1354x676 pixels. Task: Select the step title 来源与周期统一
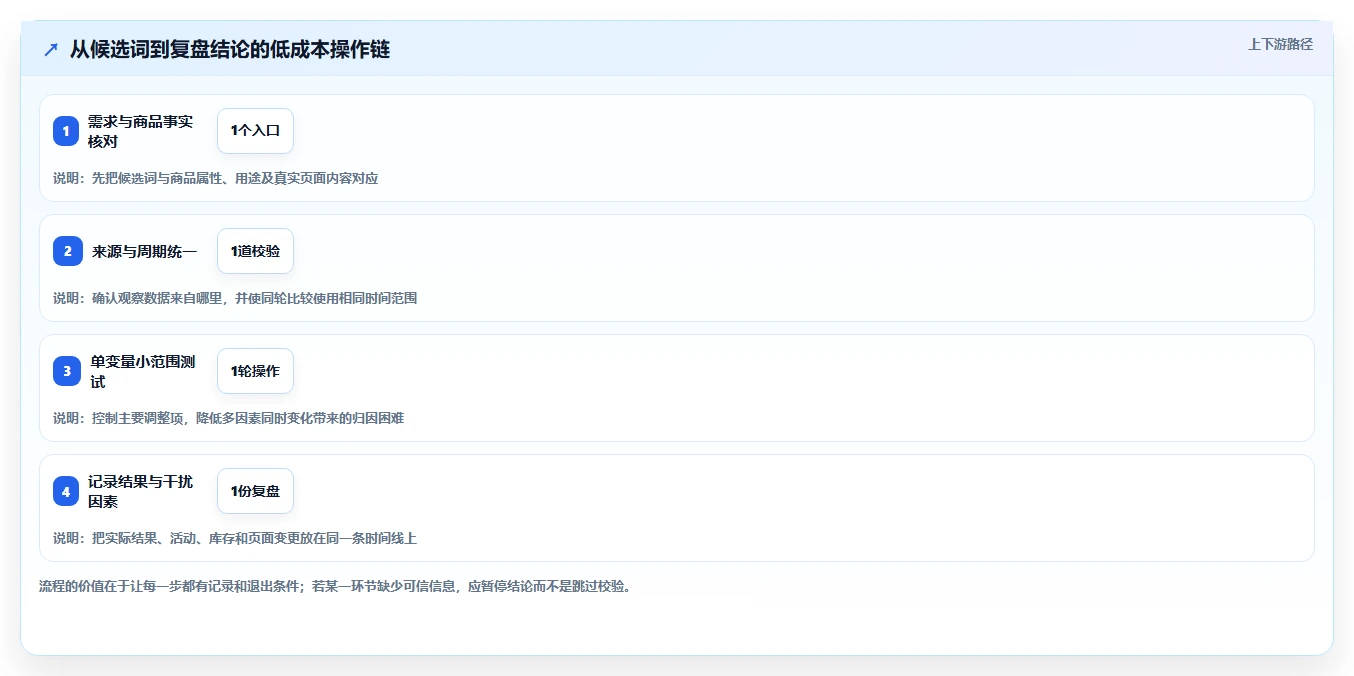coord(145,251)
